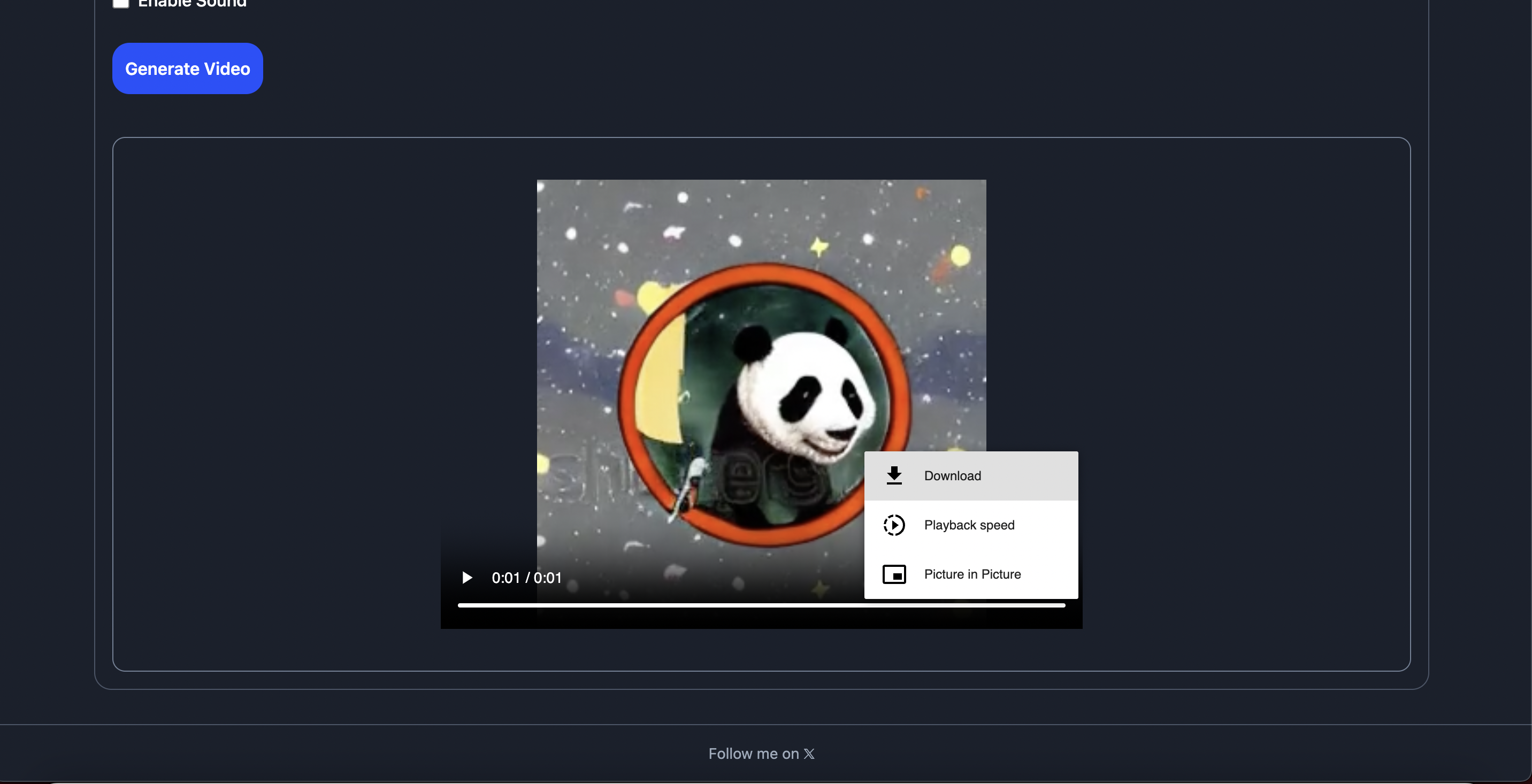1532x784 pixels.
Task: Choose Download from the video menu
Action: coord(952,475)
